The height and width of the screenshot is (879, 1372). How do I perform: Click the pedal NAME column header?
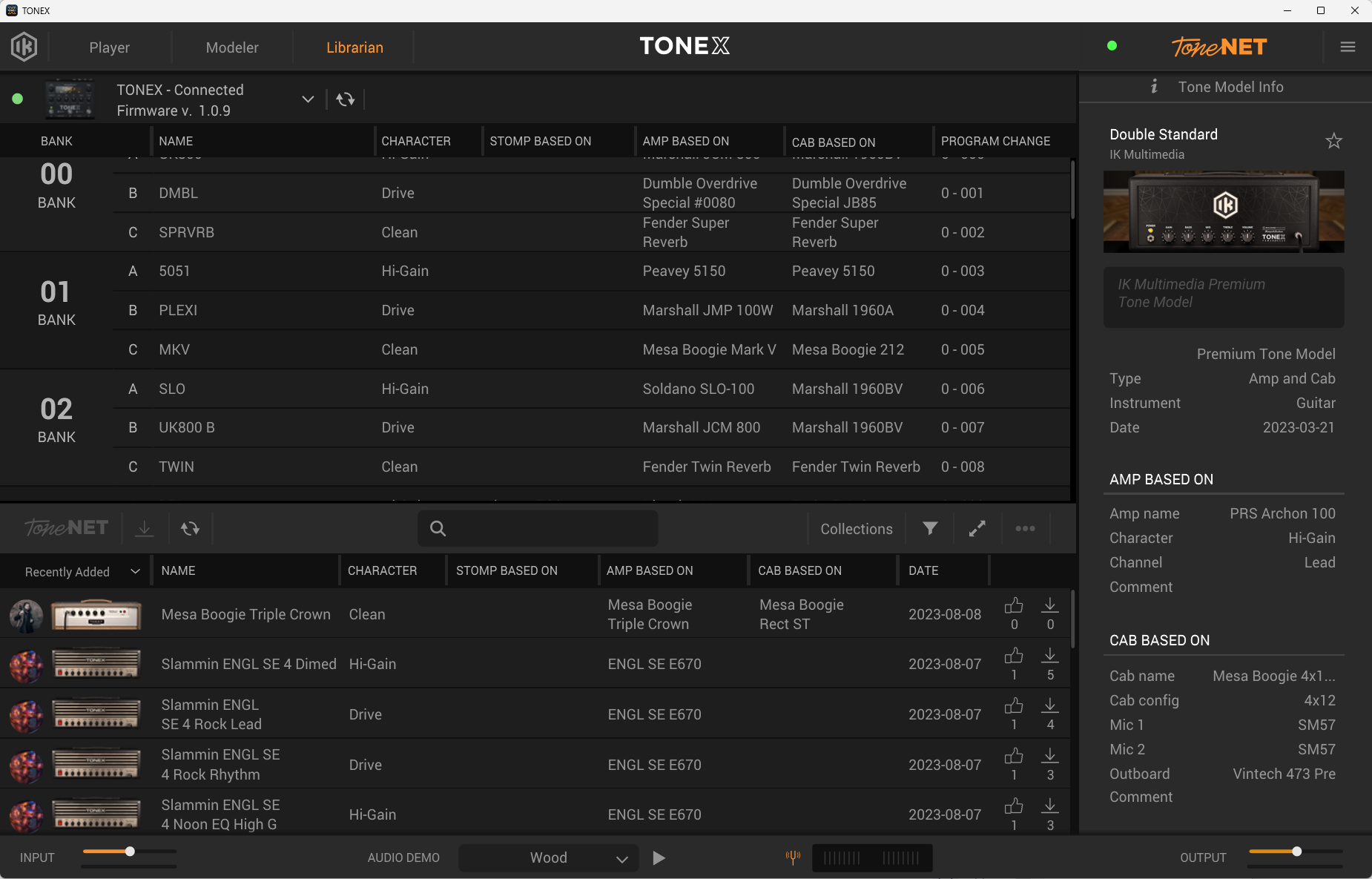[176, 141]
